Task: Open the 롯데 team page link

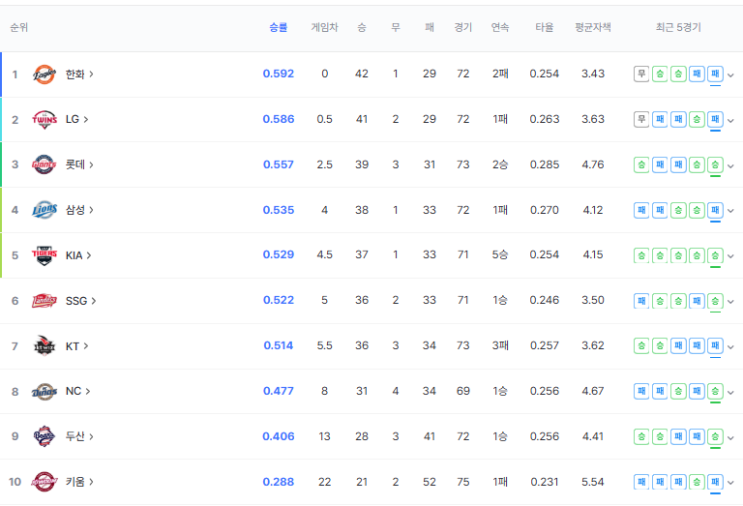Action: click(x=79, y=164)
